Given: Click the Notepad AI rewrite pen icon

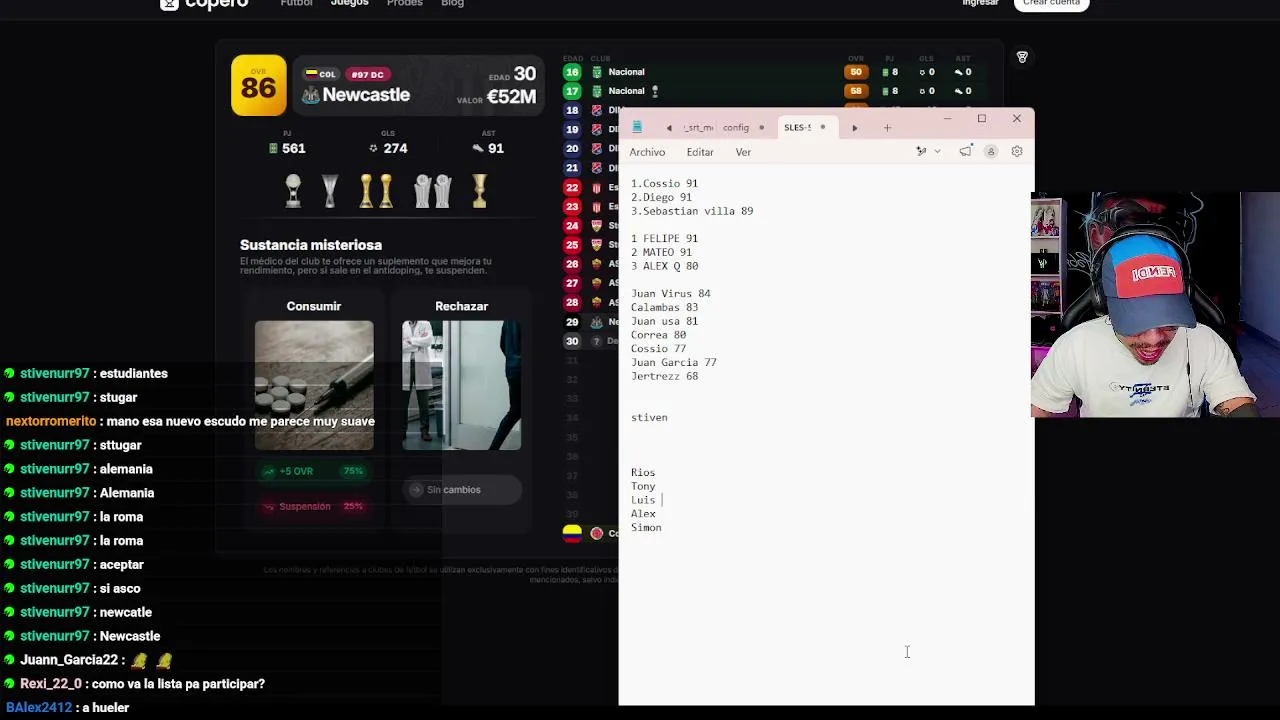Looking at the screenshot, I should [x=921, y=151].
